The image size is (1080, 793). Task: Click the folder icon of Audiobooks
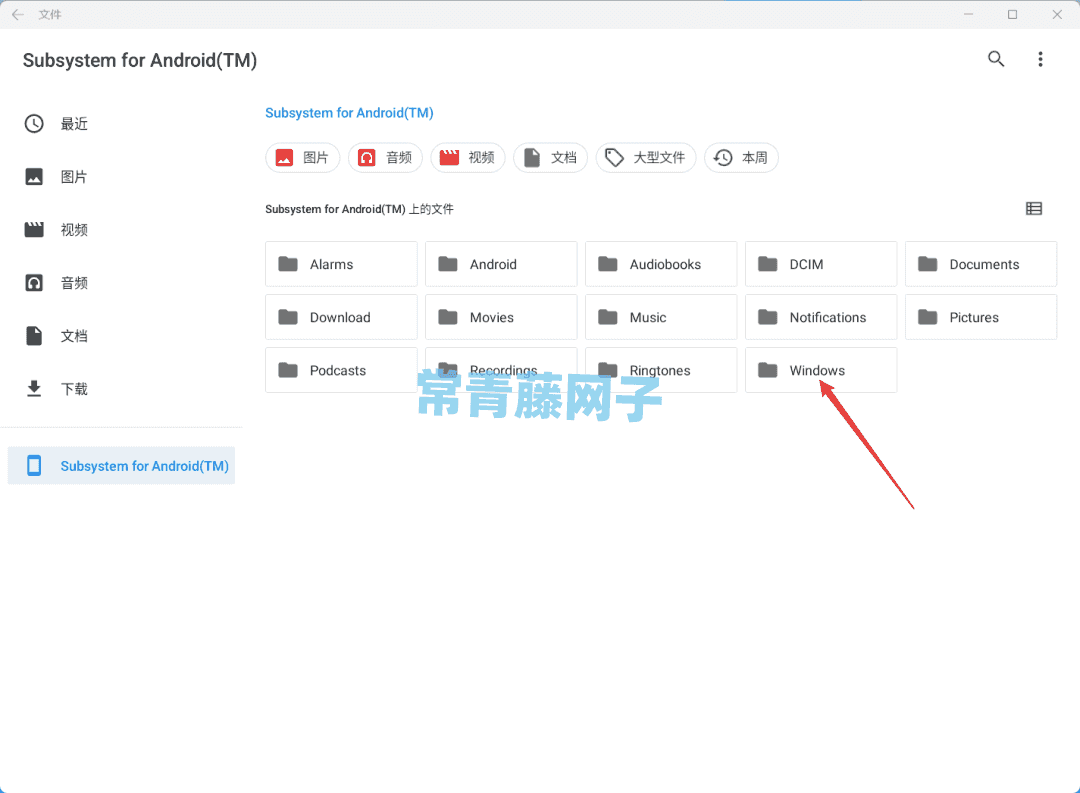[x=608, y=264]
